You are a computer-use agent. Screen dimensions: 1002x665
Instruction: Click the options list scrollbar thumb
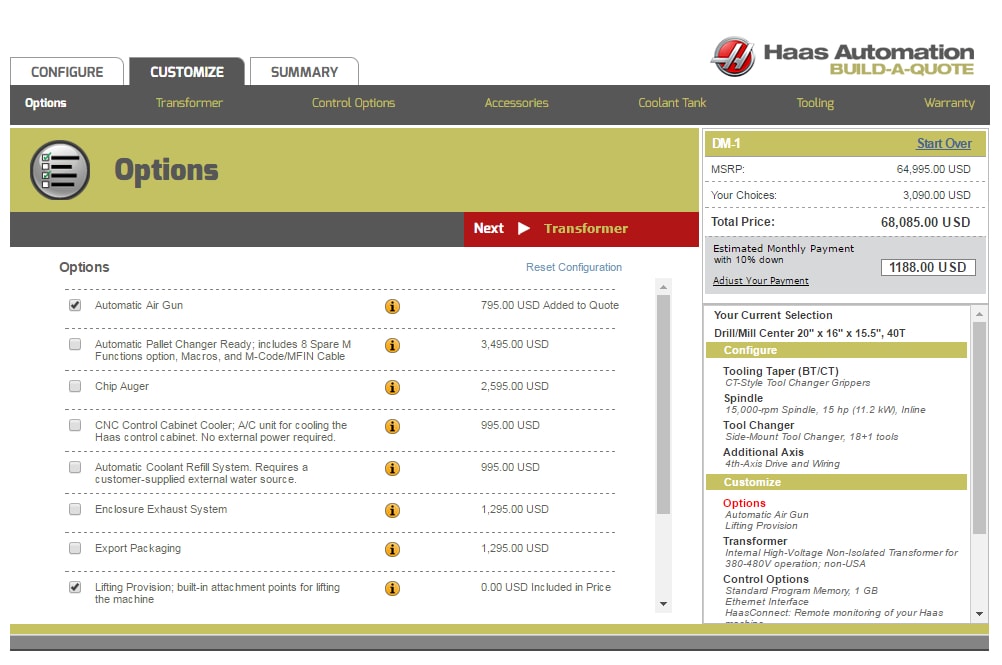(x=663, y=404)
